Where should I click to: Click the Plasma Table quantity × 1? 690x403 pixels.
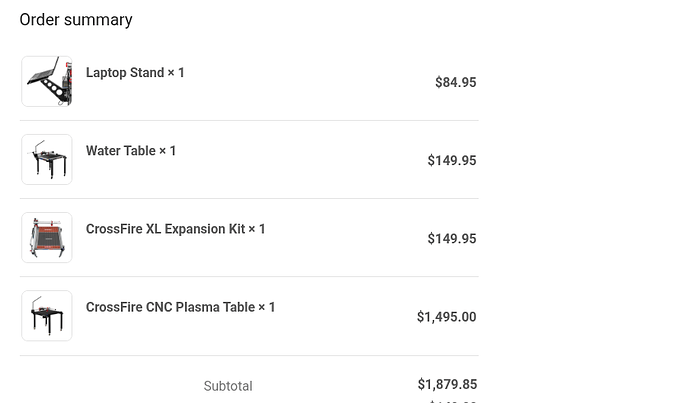click(x=267, y=307)
